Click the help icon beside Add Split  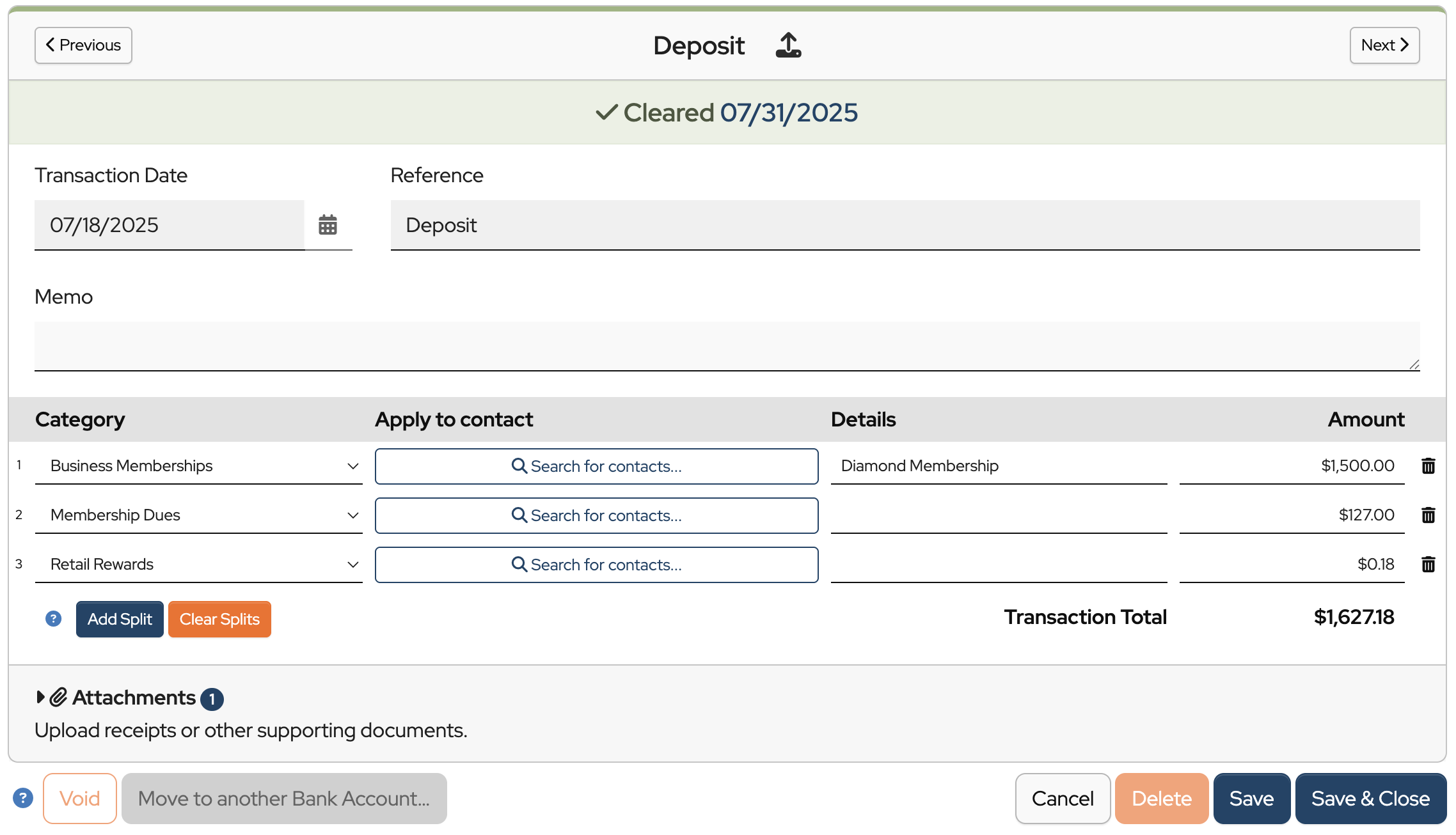53,619
